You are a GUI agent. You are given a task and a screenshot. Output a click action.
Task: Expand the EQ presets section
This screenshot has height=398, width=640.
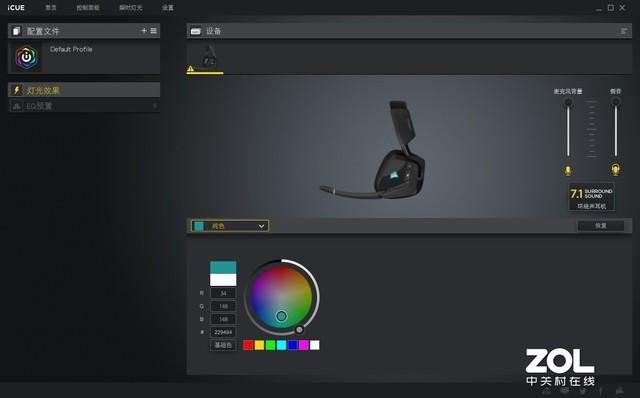84,106
